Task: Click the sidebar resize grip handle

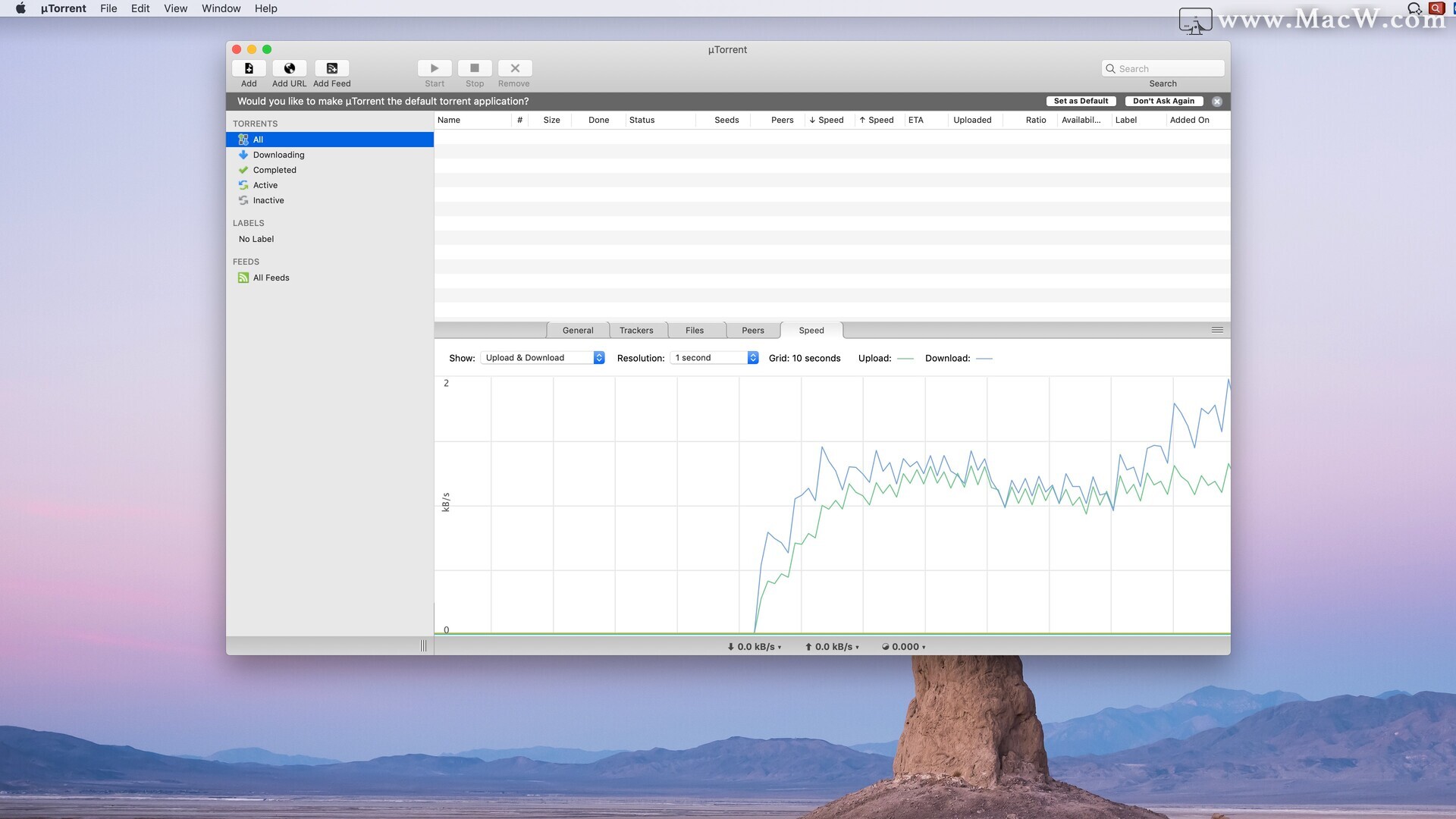Action: coord(423,646)
